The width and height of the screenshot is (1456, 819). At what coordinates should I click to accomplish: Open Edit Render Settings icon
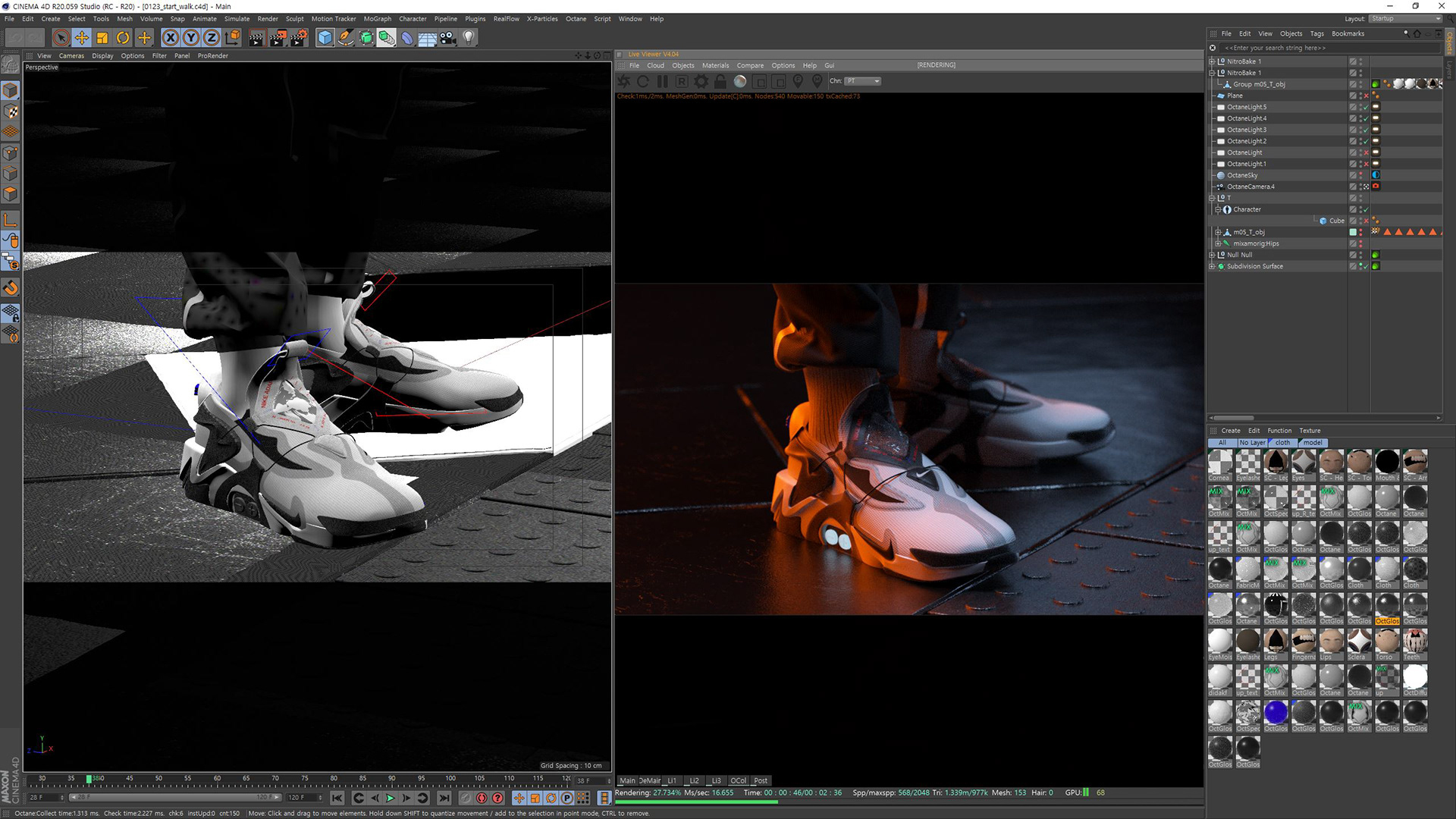(300, 37)
